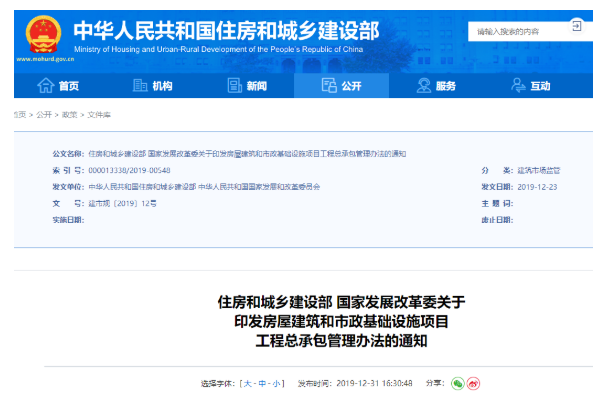Set font size to medium 中

tap(262, 384)
